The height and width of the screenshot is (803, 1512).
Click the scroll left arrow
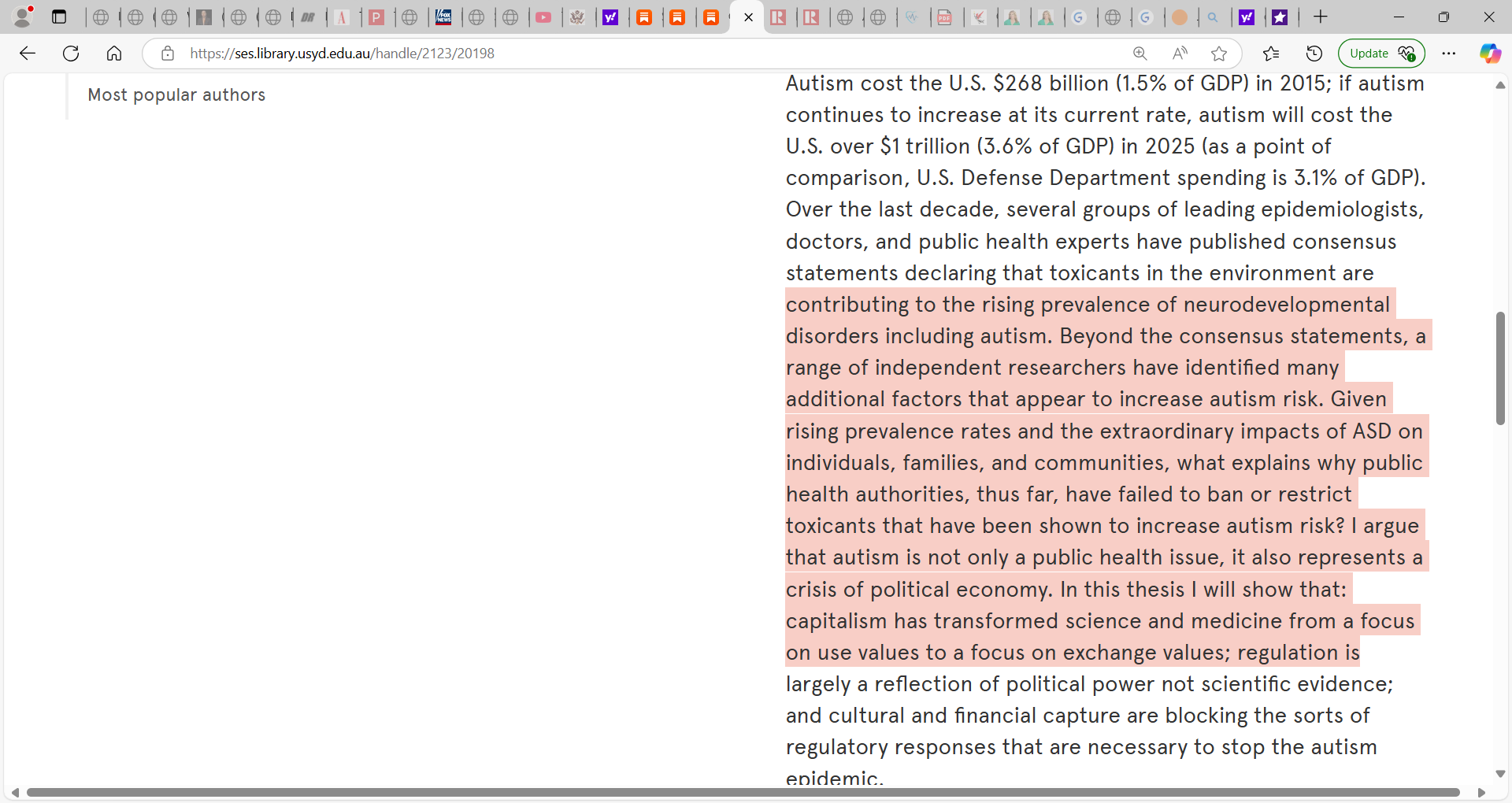[14, 792]
